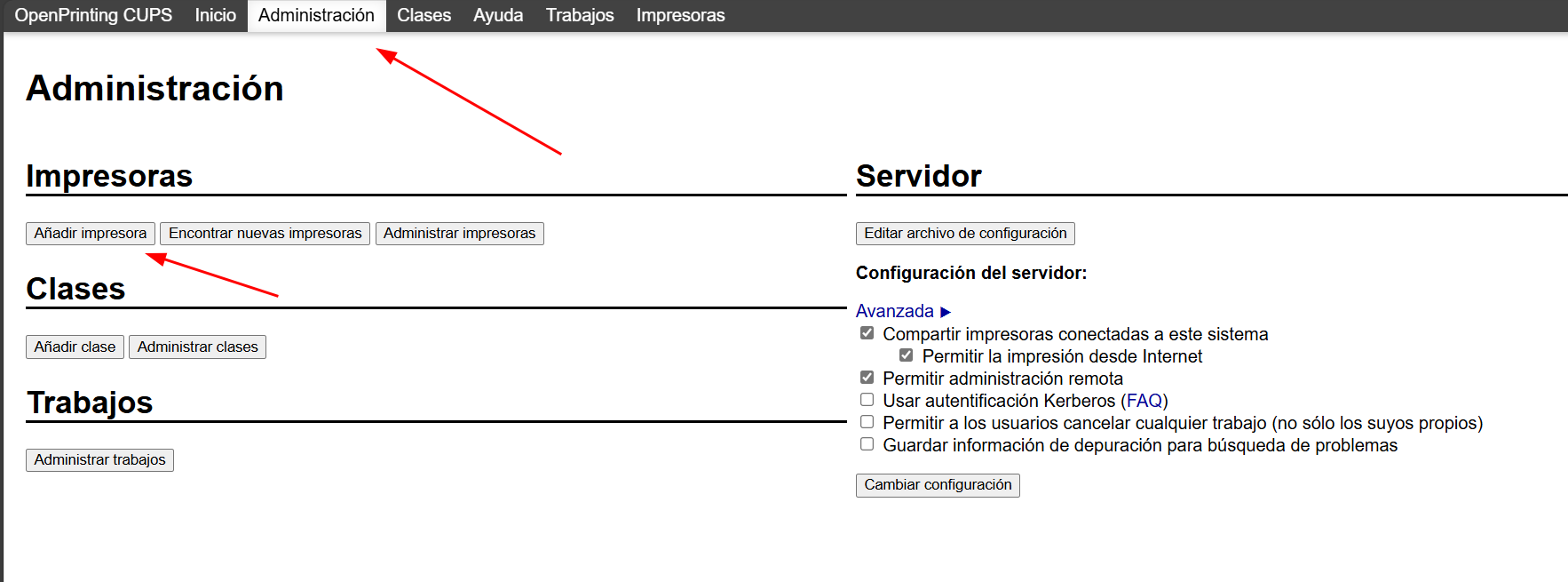1568x582 pixels.
Task: Open the Ayuda tab
Action: pyautogui.click(x=497, y=15)
